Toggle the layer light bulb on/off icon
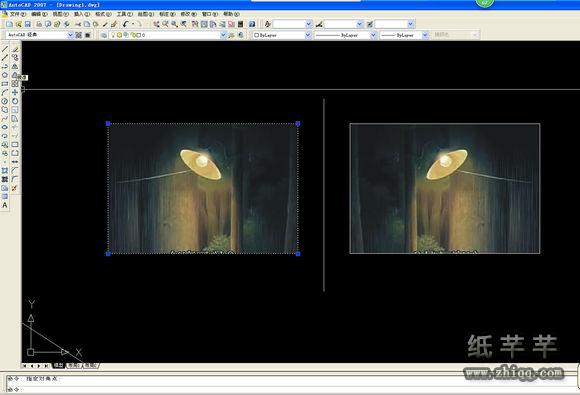This screenshot has width=580, height=395. coord(113,35)
